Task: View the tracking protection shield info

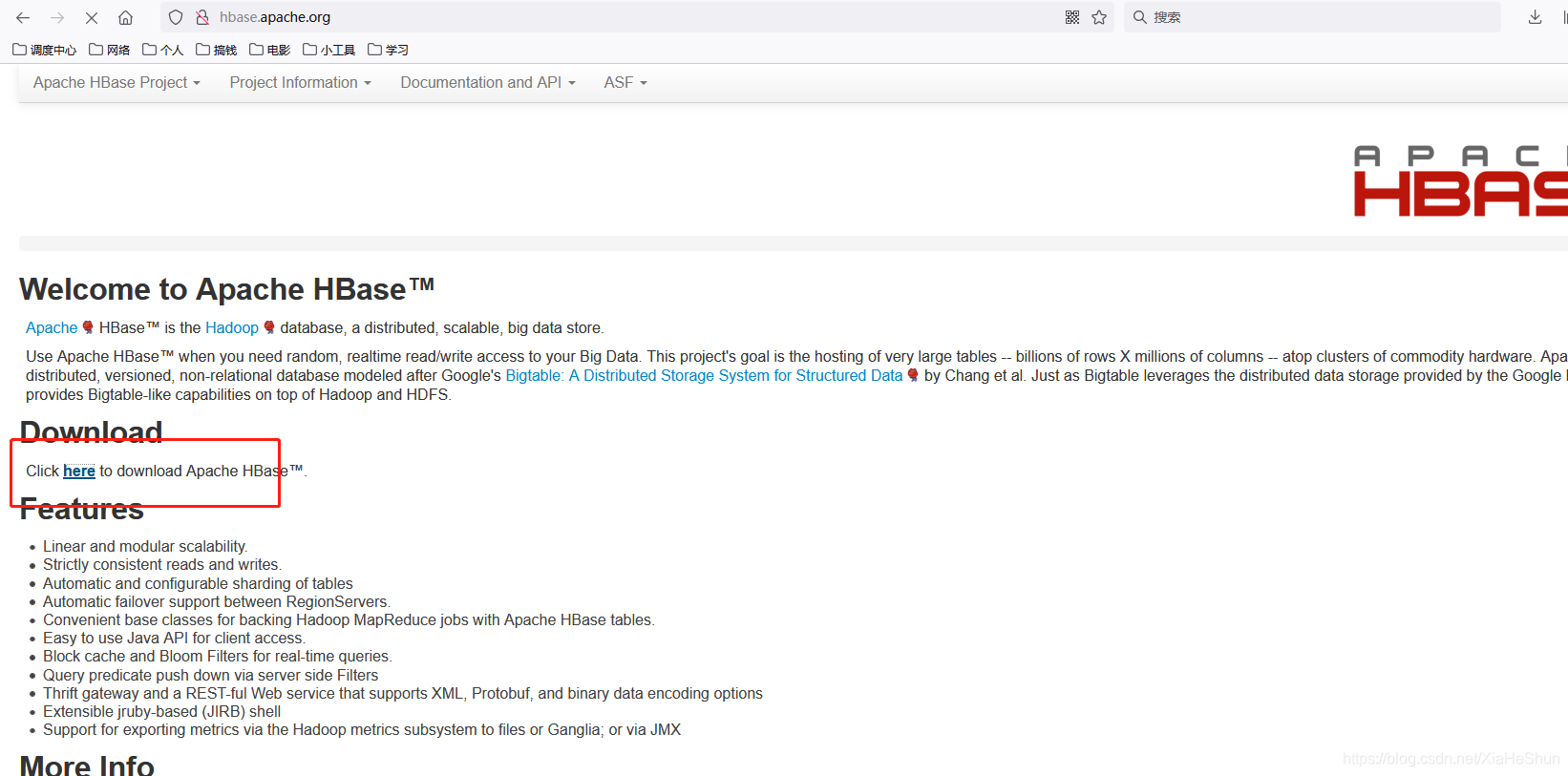Action: pos(176,17)
